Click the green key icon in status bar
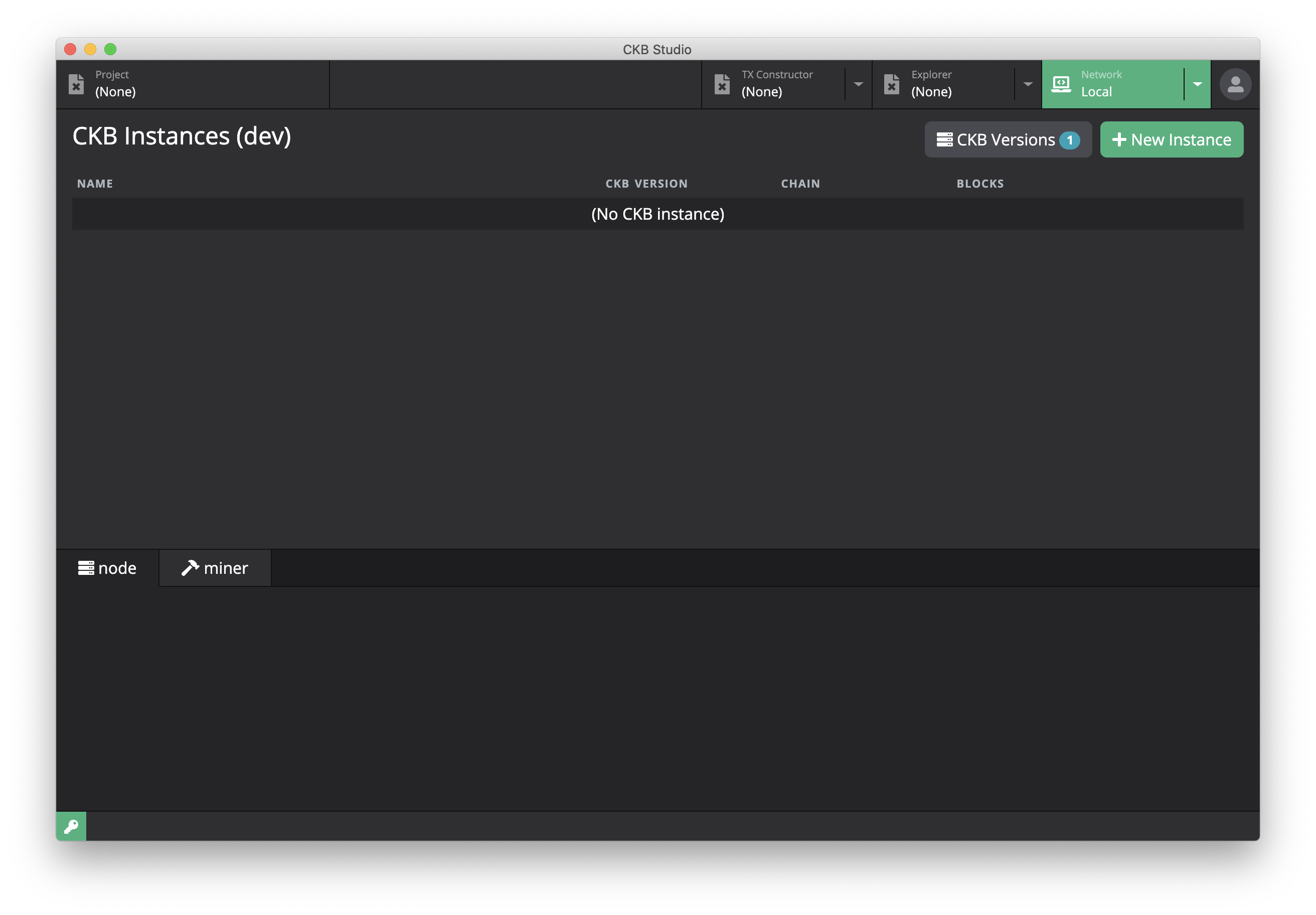The width and height of the screenshot is (1316, 915). tap(71, 826)
